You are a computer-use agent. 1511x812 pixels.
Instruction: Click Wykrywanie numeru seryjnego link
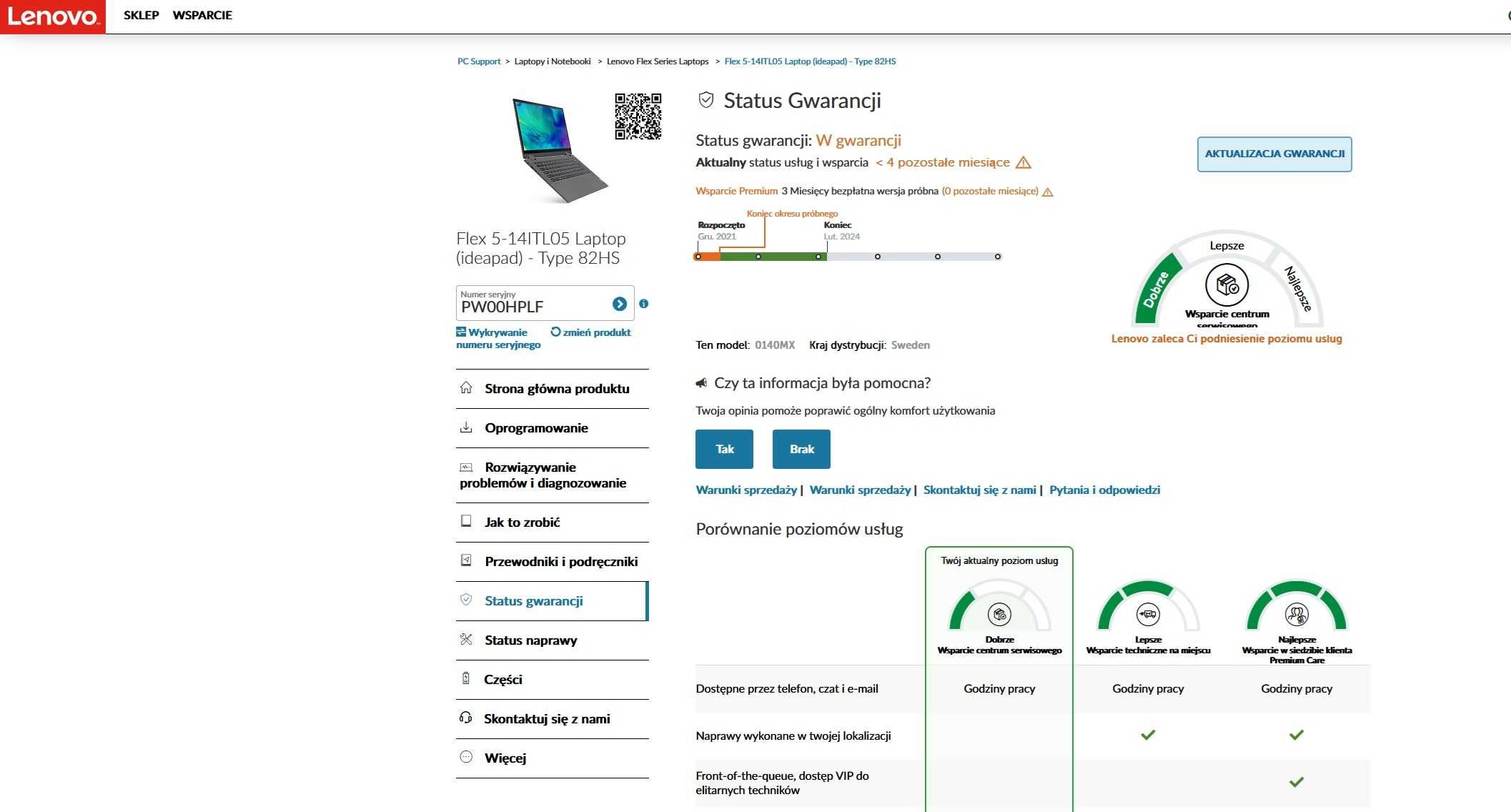click(x=498, y=338)
